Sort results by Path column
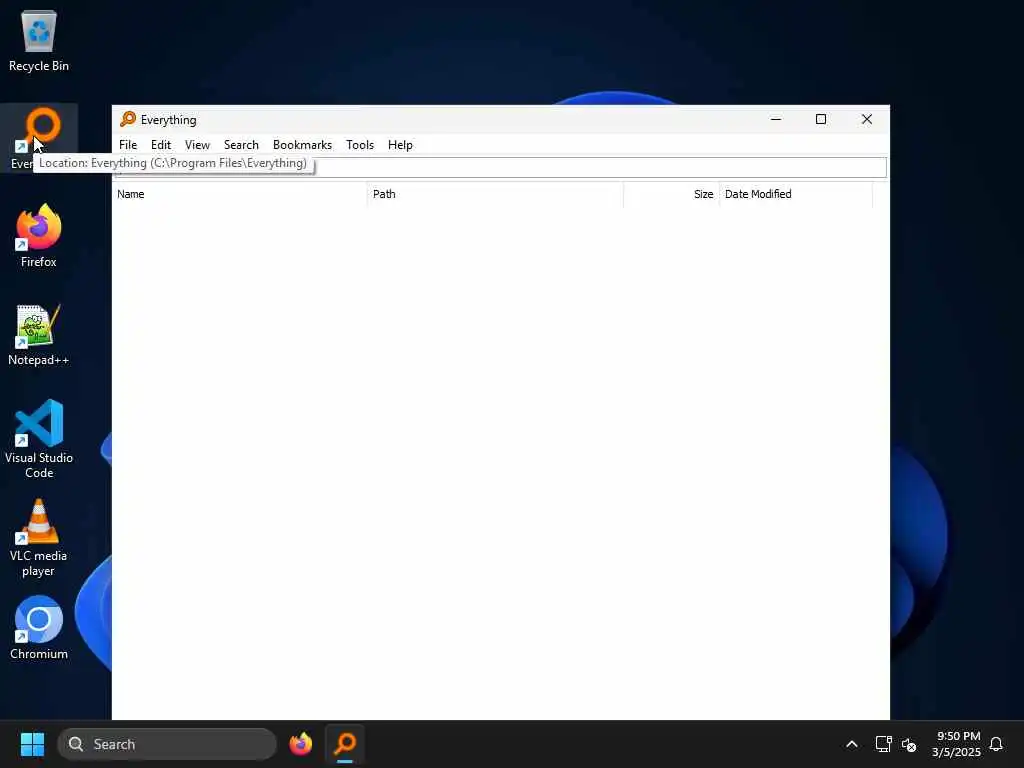1024x768 pixels. click(x=495, y=194)
